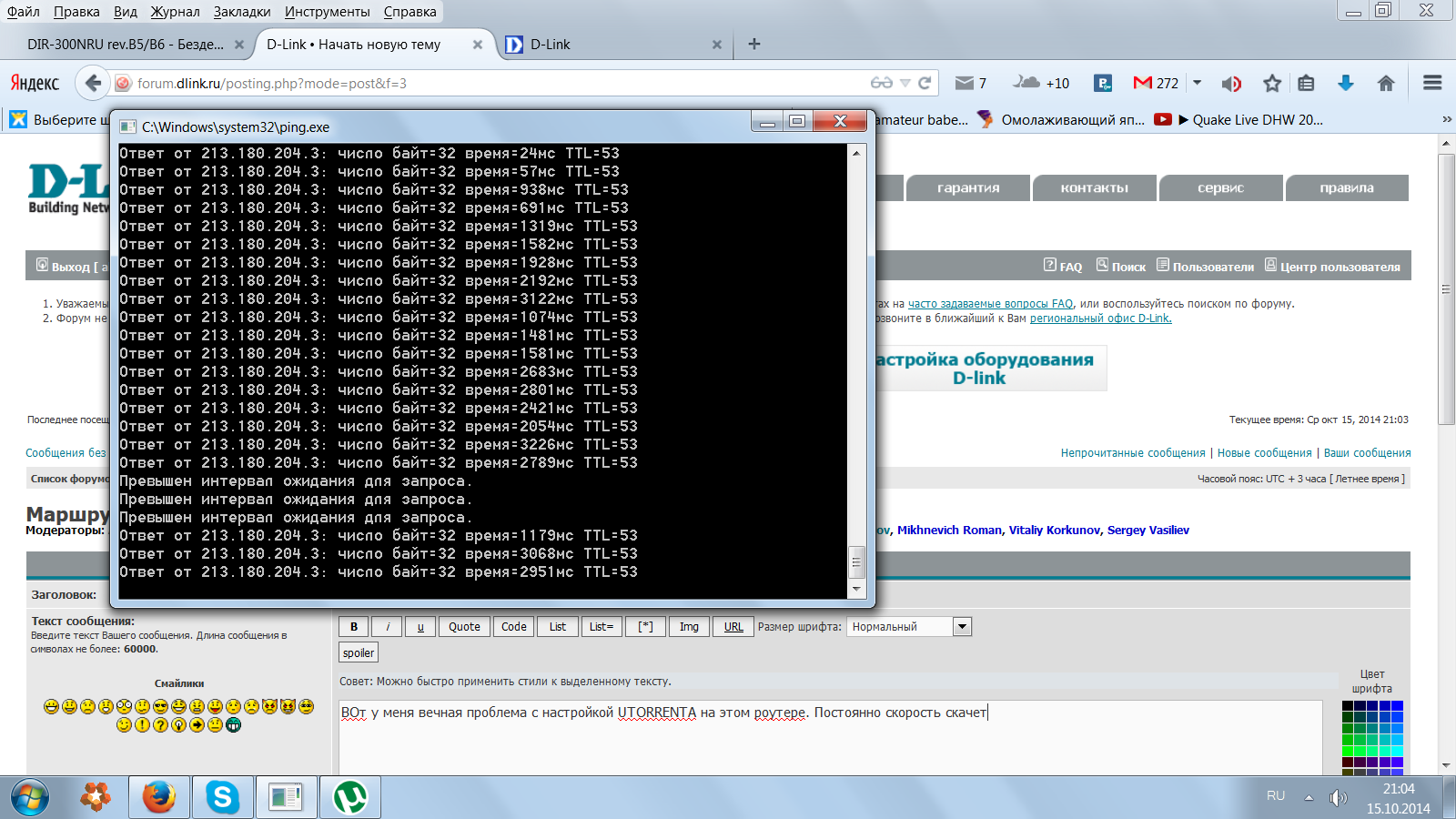
Task: Click the reload page icon
Action: point(925,83)
